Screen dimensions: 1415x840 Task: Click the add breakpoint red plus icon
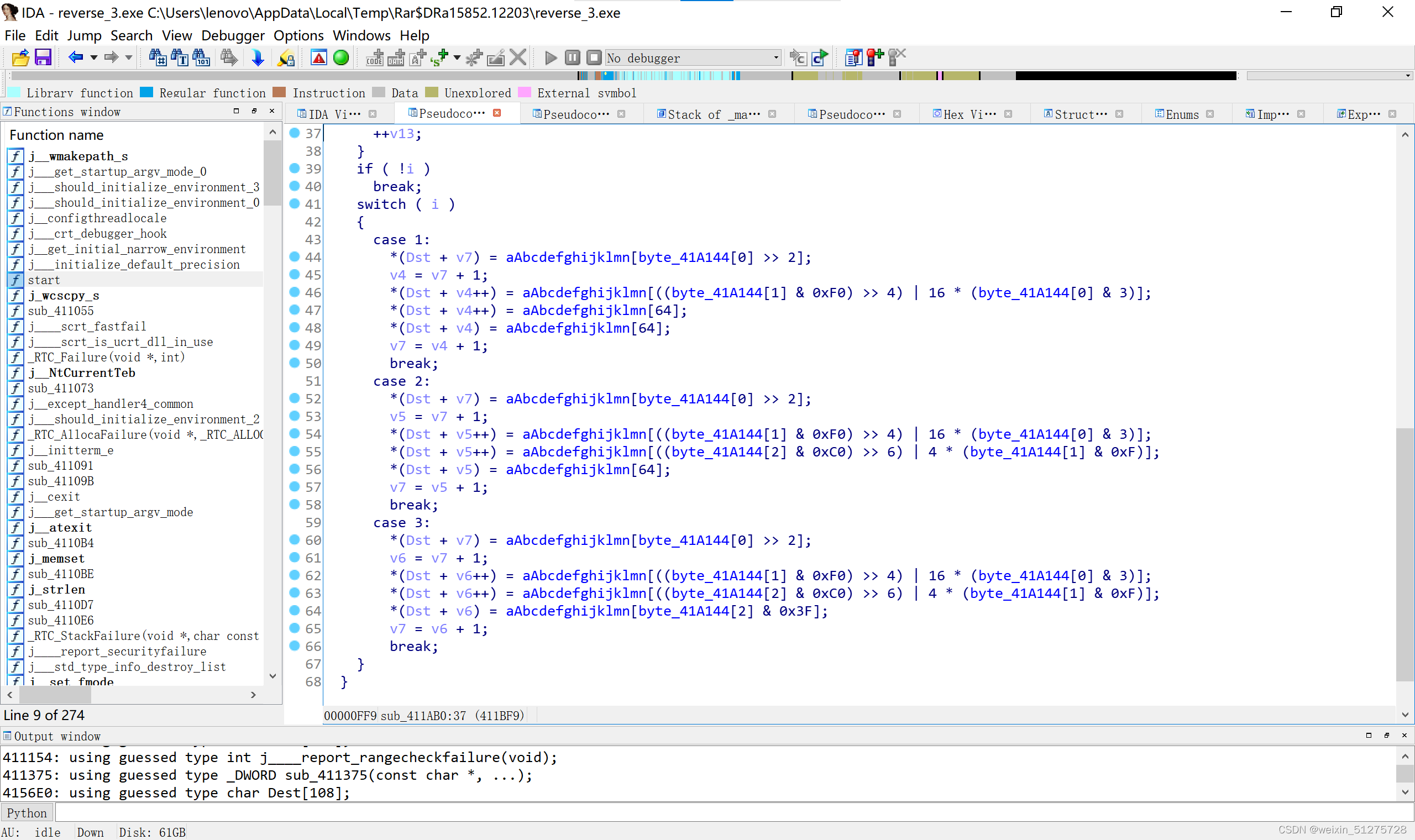[875, 57]
